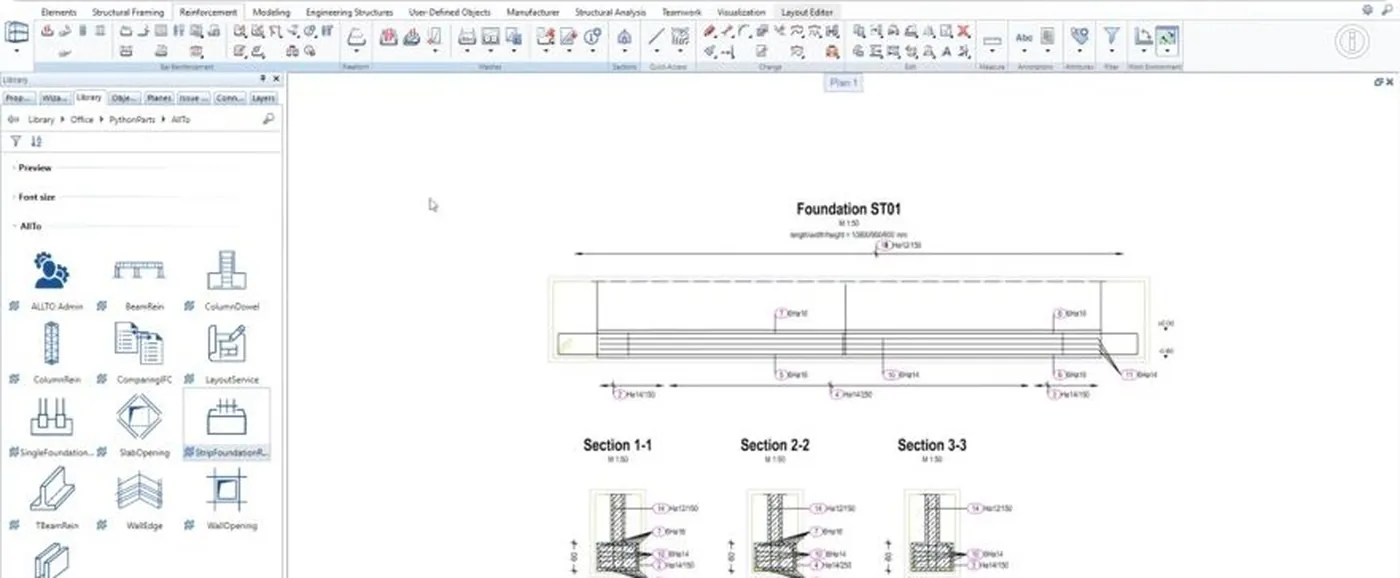Open the Measure tool dropdown

click(x=992, y=50)
